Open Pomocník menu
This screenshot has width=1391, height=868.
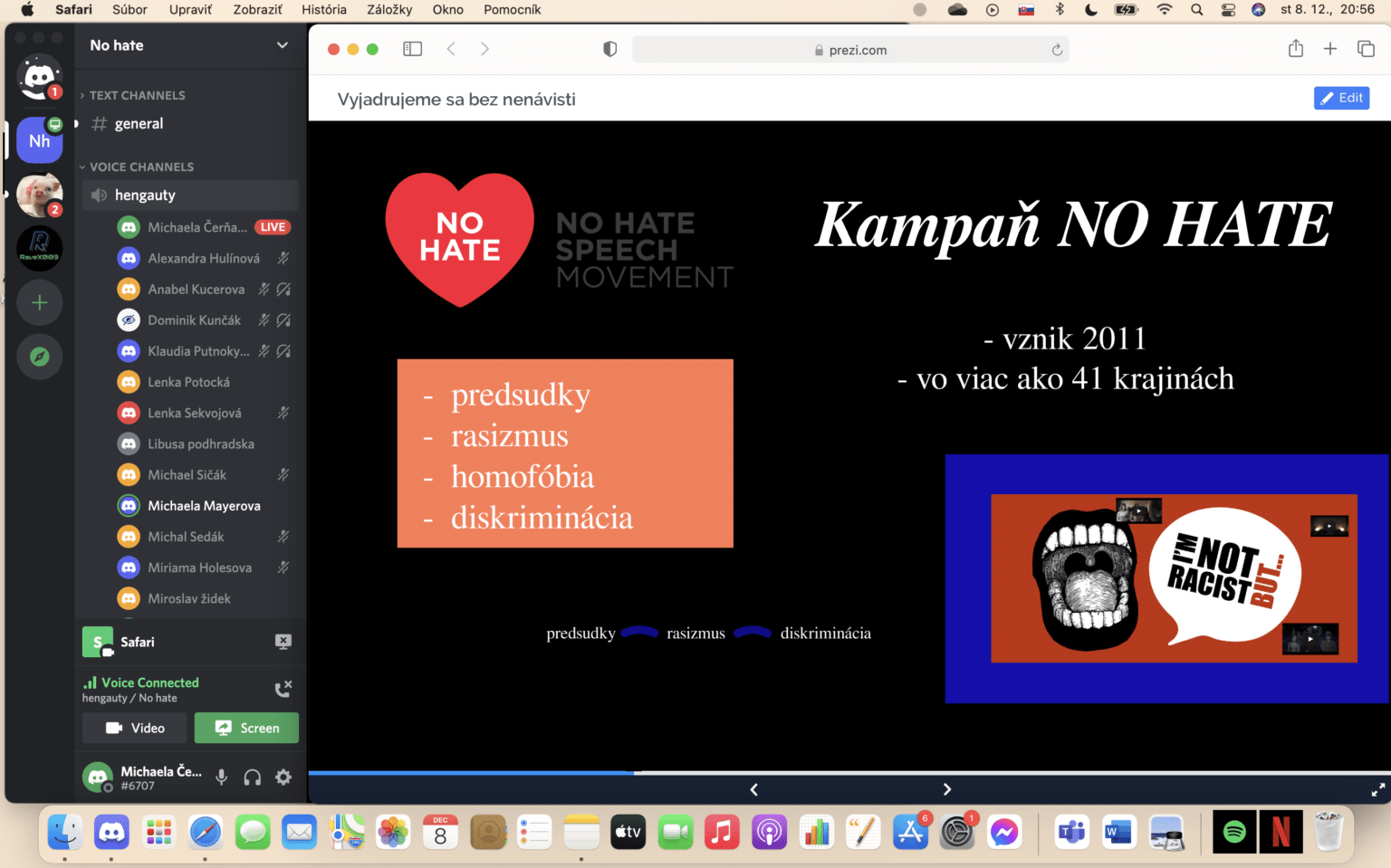pos(512,9)
